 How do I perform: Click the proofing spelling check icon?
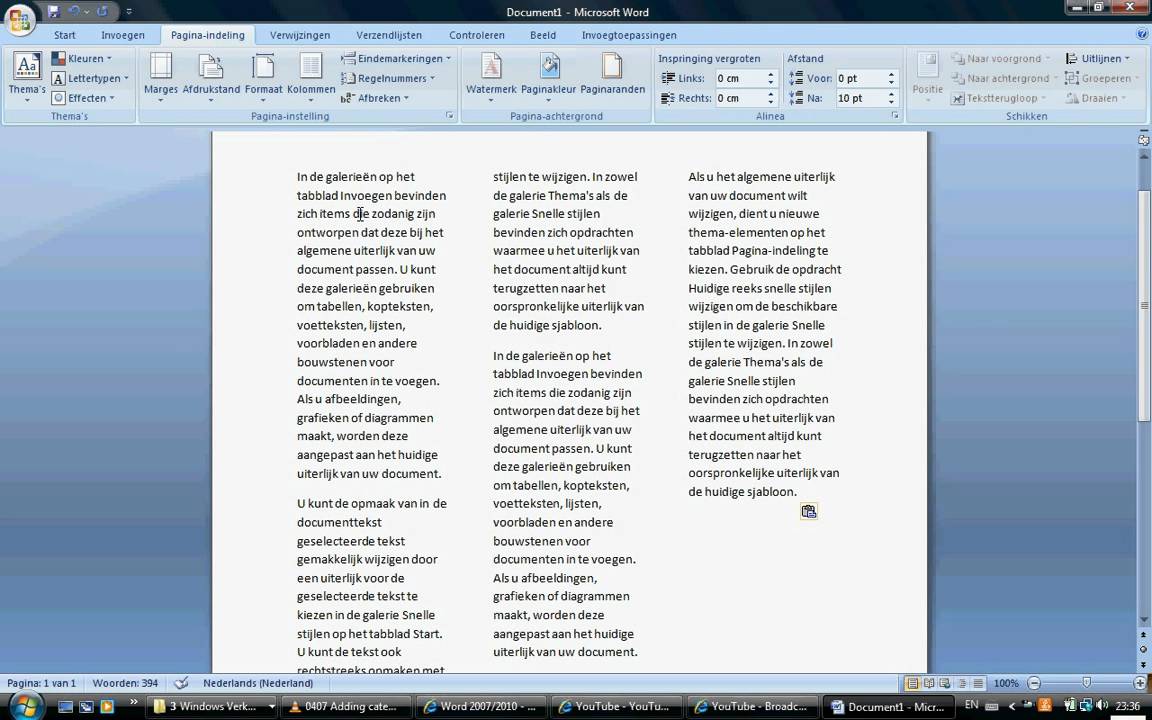[181, 683]
